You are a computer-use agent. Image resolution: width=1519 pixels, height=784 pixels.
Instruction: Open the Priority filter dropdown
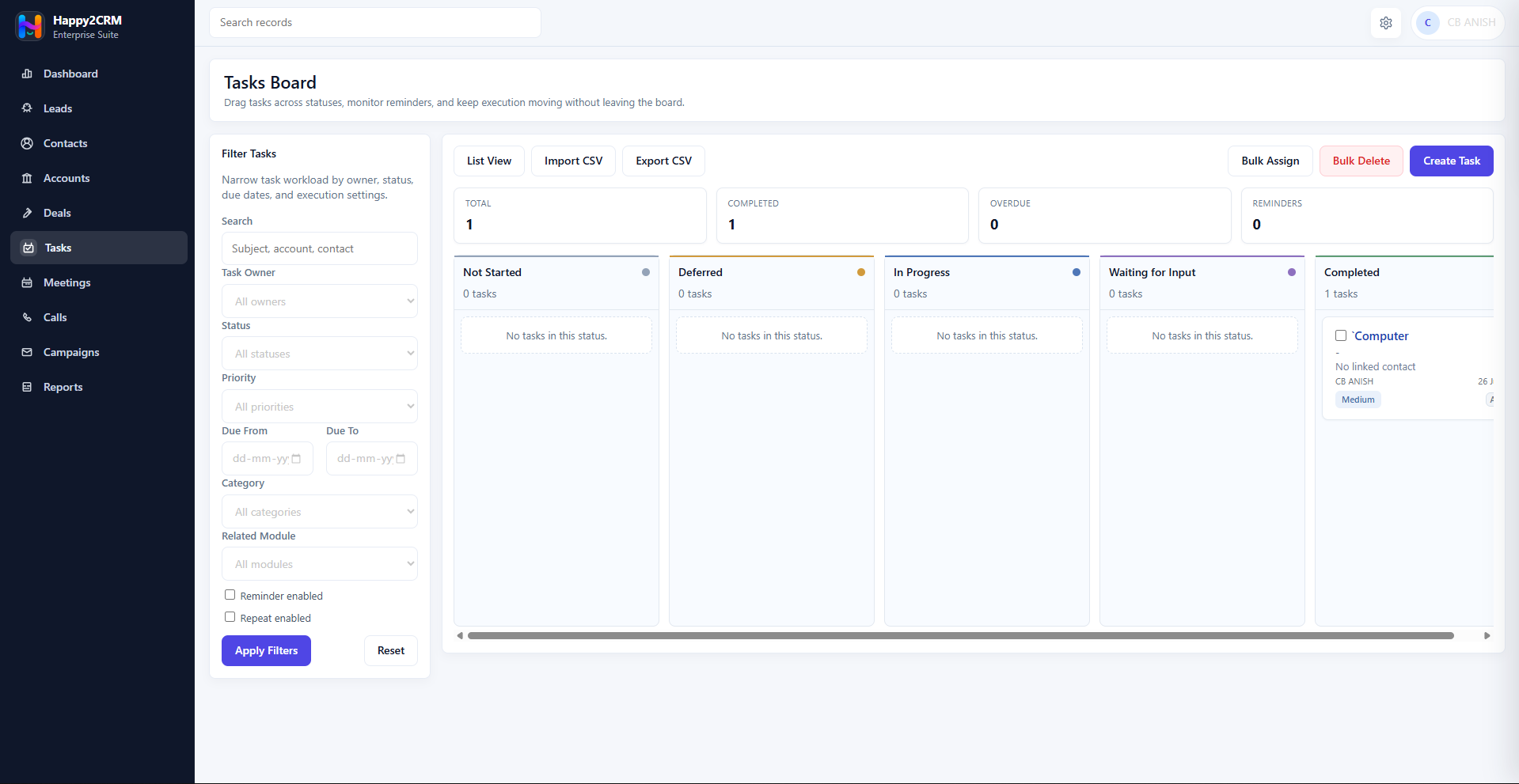pos(320,407)
